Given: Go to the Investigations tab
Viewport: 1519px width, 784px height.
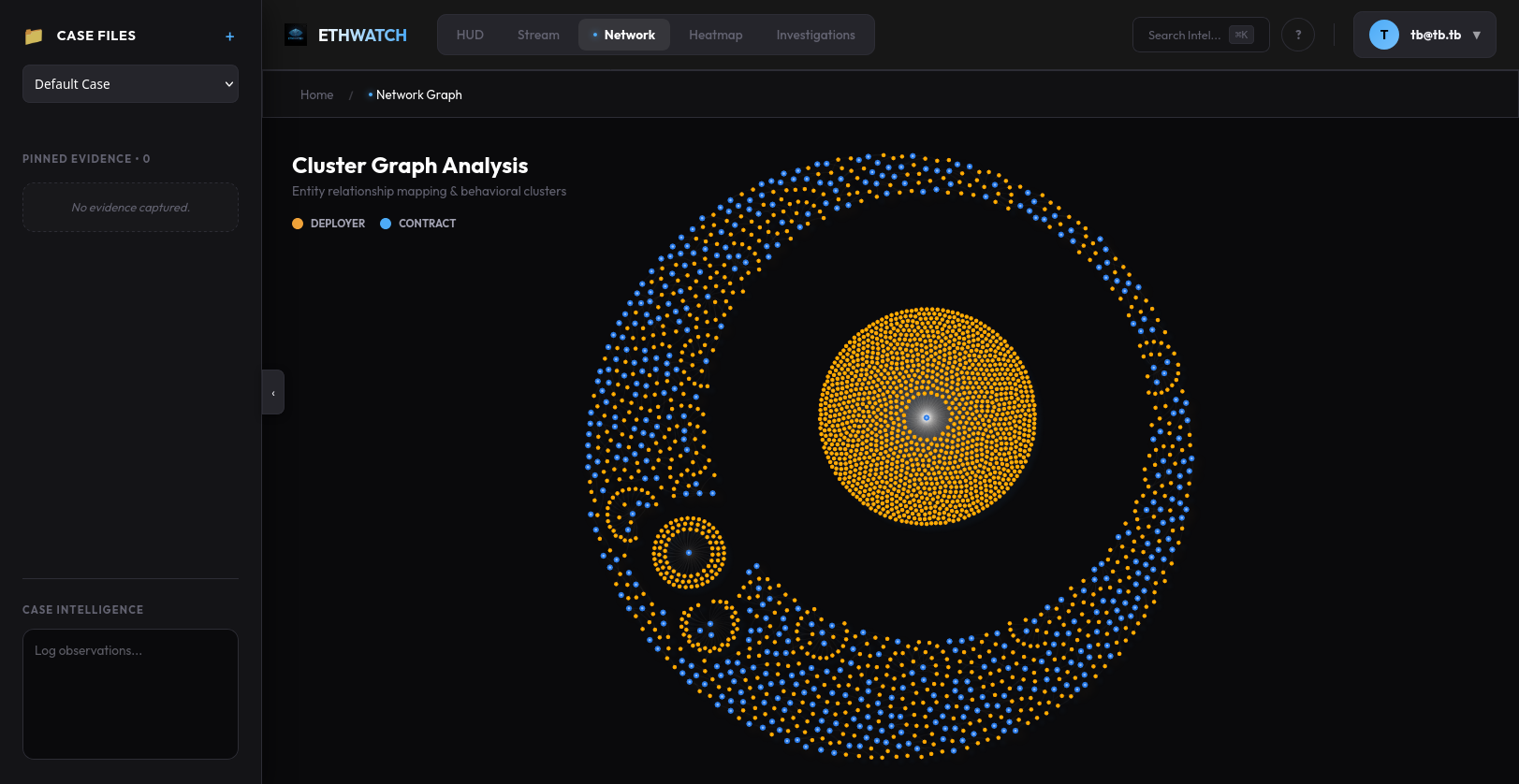Looking at the screenshot, I should click(x=815, y=35).
